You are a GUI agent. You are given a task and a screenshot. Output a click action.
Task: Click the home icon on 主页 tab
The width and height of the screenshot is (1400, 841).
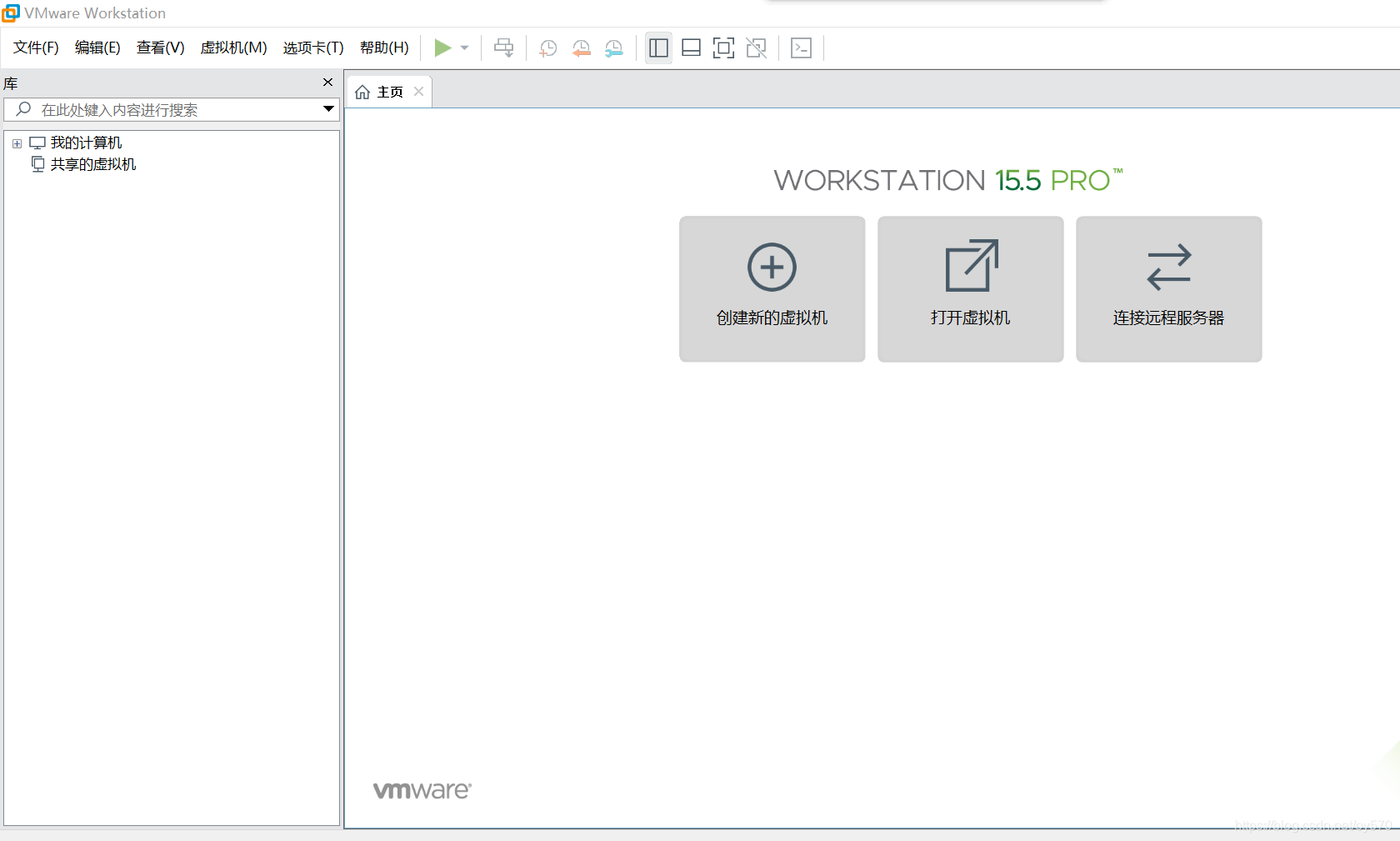coord(362,92)
